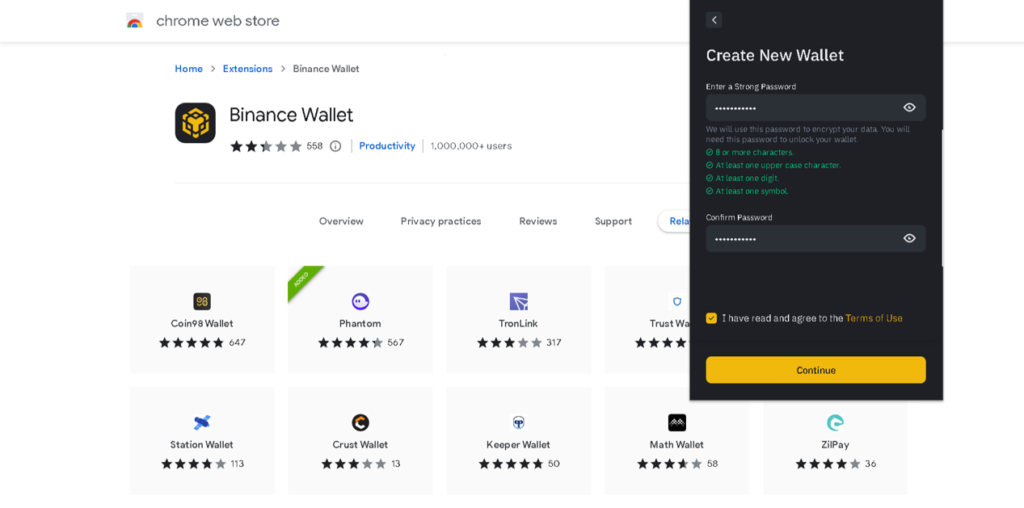Open the Trust Wallet shield icon
This screenshot has width=1024, height=508.
point(677,301)
